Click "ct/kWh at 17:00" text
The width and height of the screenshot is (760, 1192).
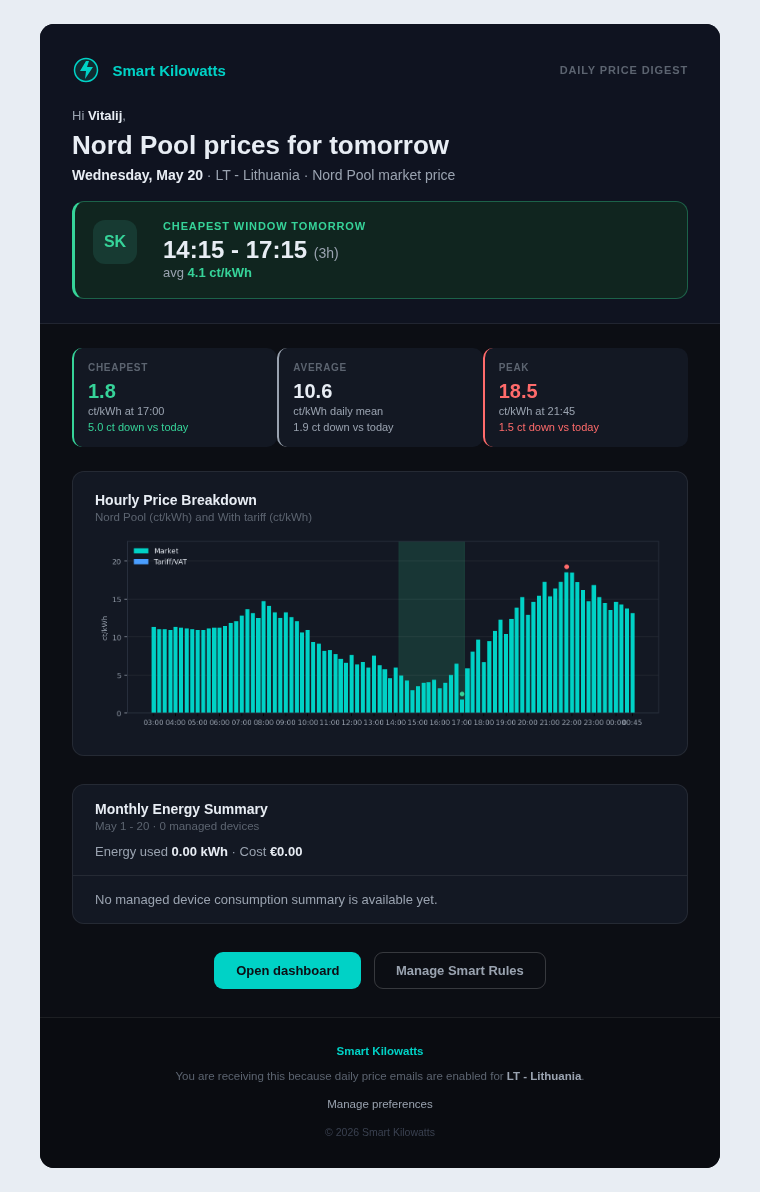click(x=126, y=411)
